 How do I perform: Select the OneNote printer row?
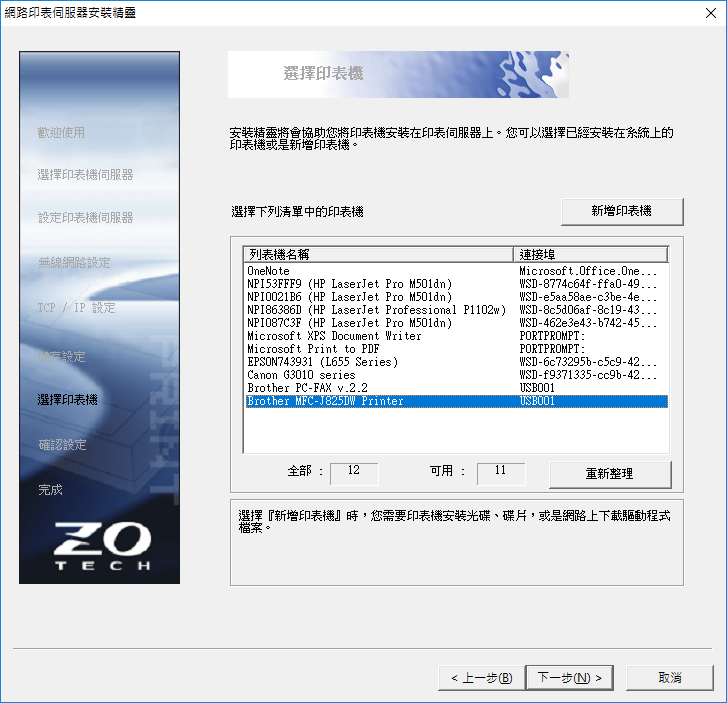click(x=457, y=271)
